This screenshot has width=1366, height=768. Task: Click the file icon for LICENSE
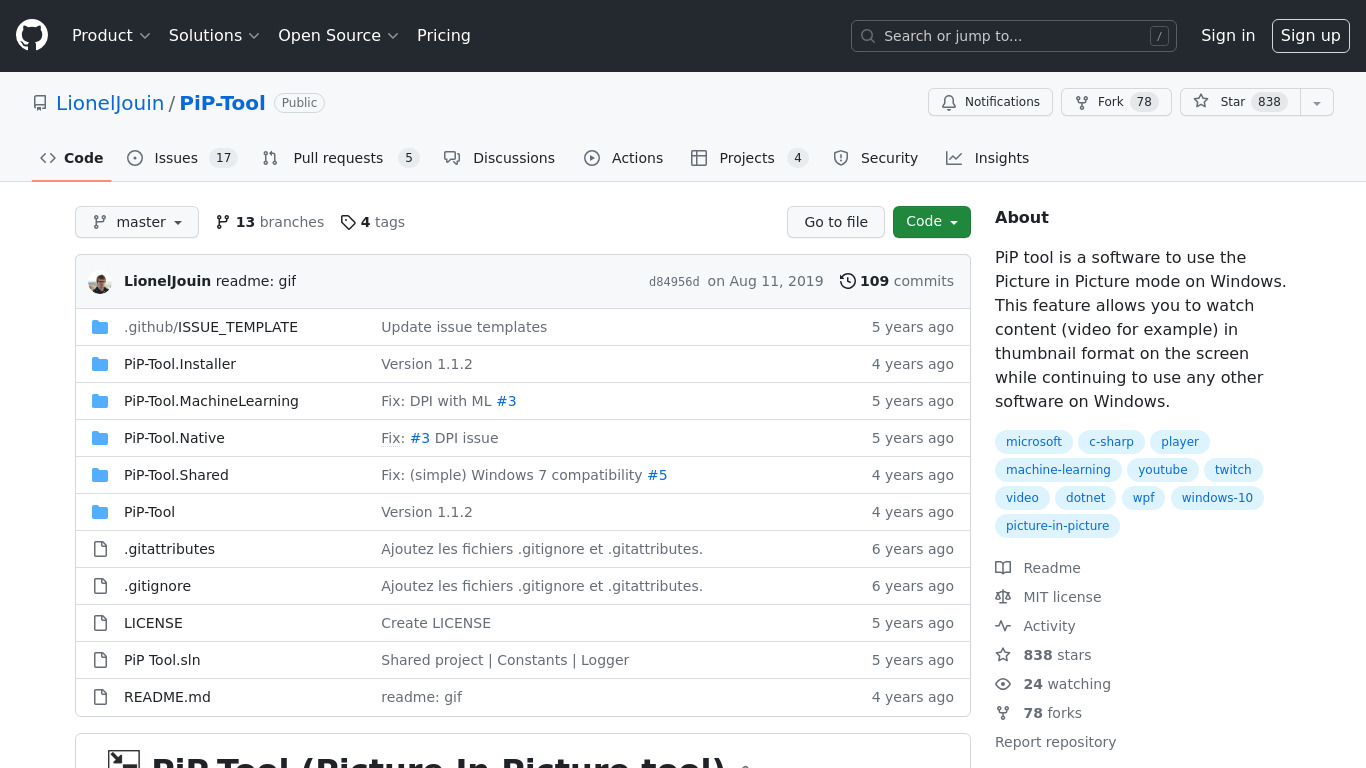tap(100, 623)
